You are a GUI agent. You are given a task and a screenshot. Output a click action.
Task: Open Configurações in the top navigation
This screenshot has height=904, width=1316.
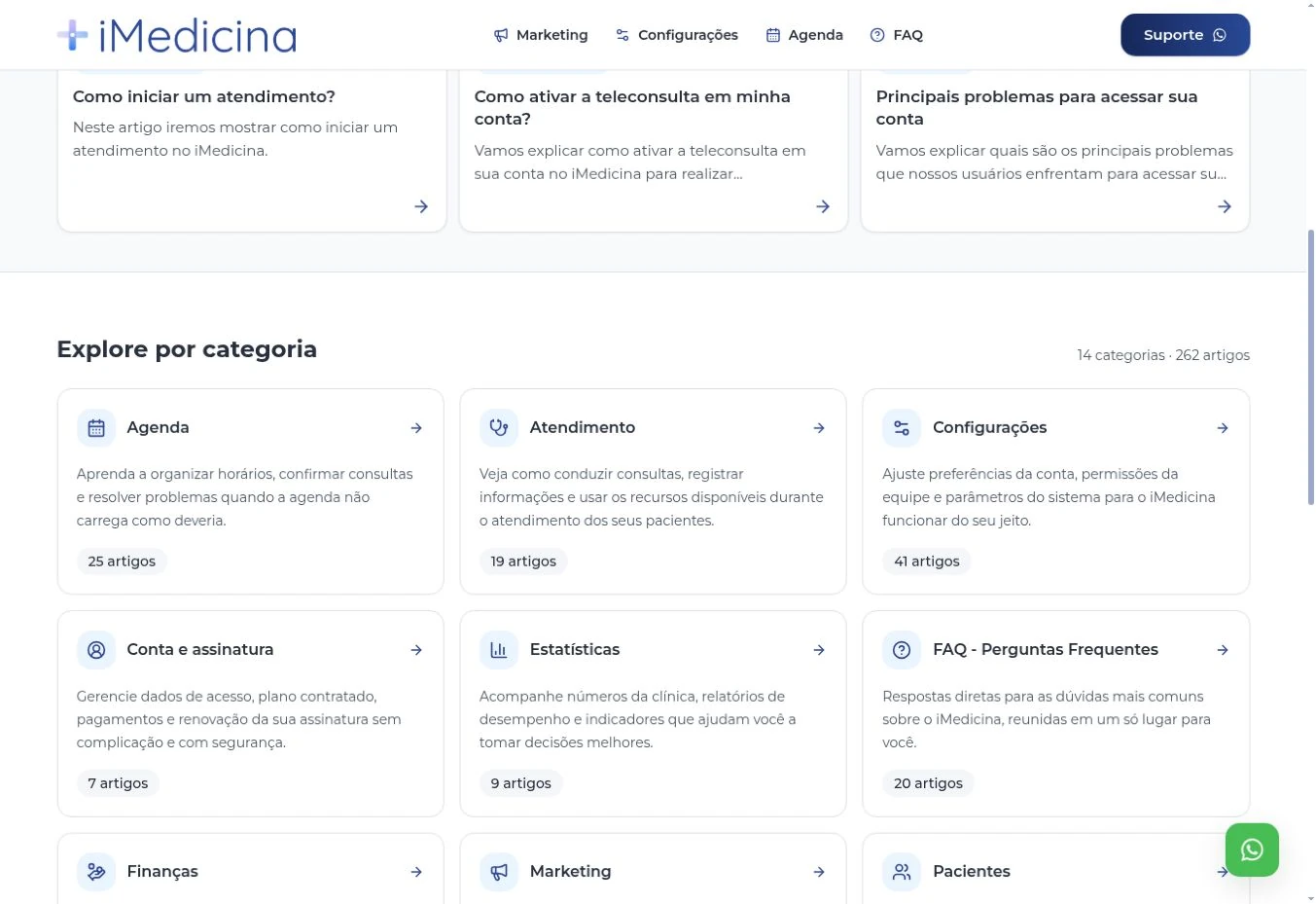tap(677, 35)
